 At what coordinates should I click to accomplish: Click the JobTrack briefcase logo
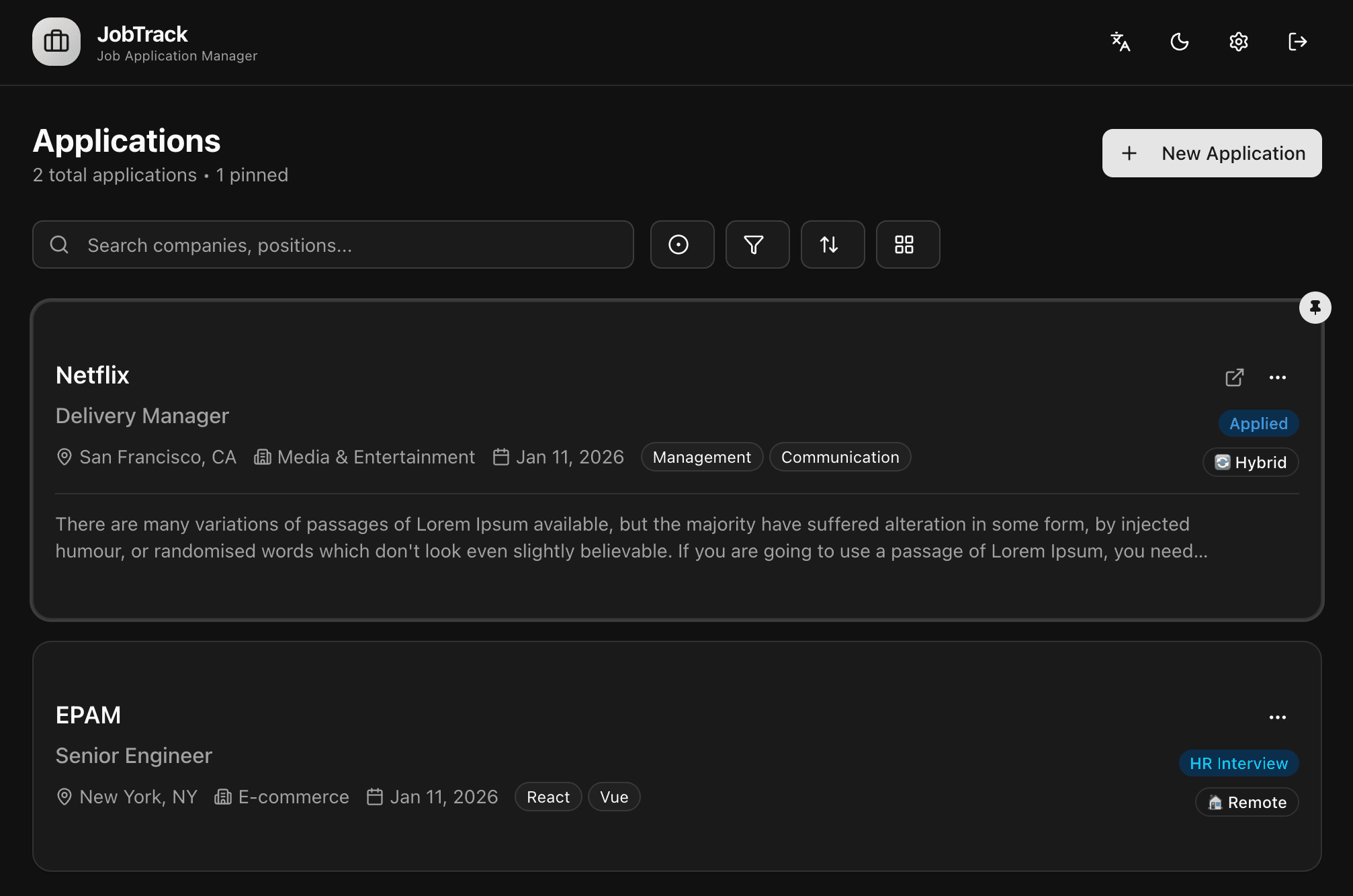(56, 42)
